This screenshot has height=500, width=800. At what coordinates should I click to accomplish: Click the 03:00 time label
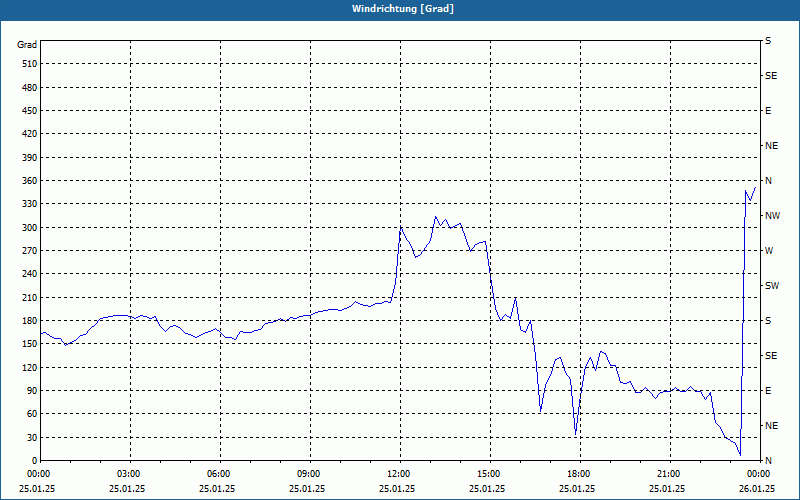(127, 474)
